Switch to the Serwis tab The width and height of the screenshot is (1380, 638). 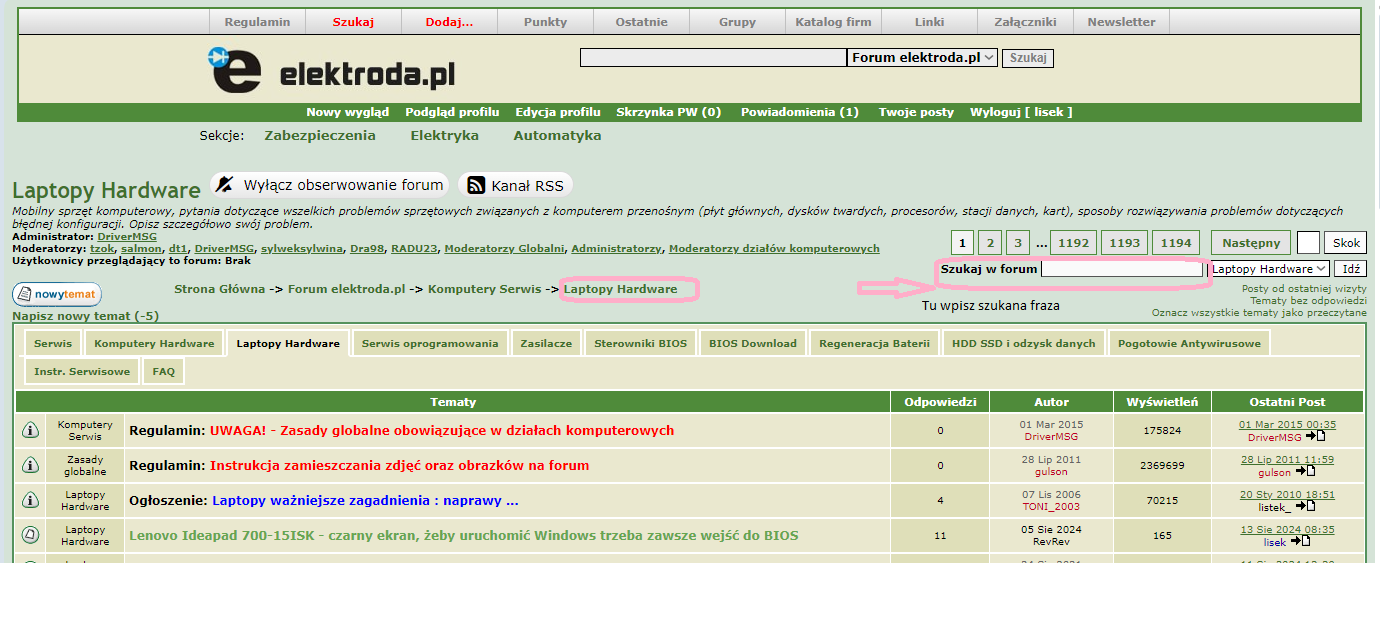click(x=53, y=343)
